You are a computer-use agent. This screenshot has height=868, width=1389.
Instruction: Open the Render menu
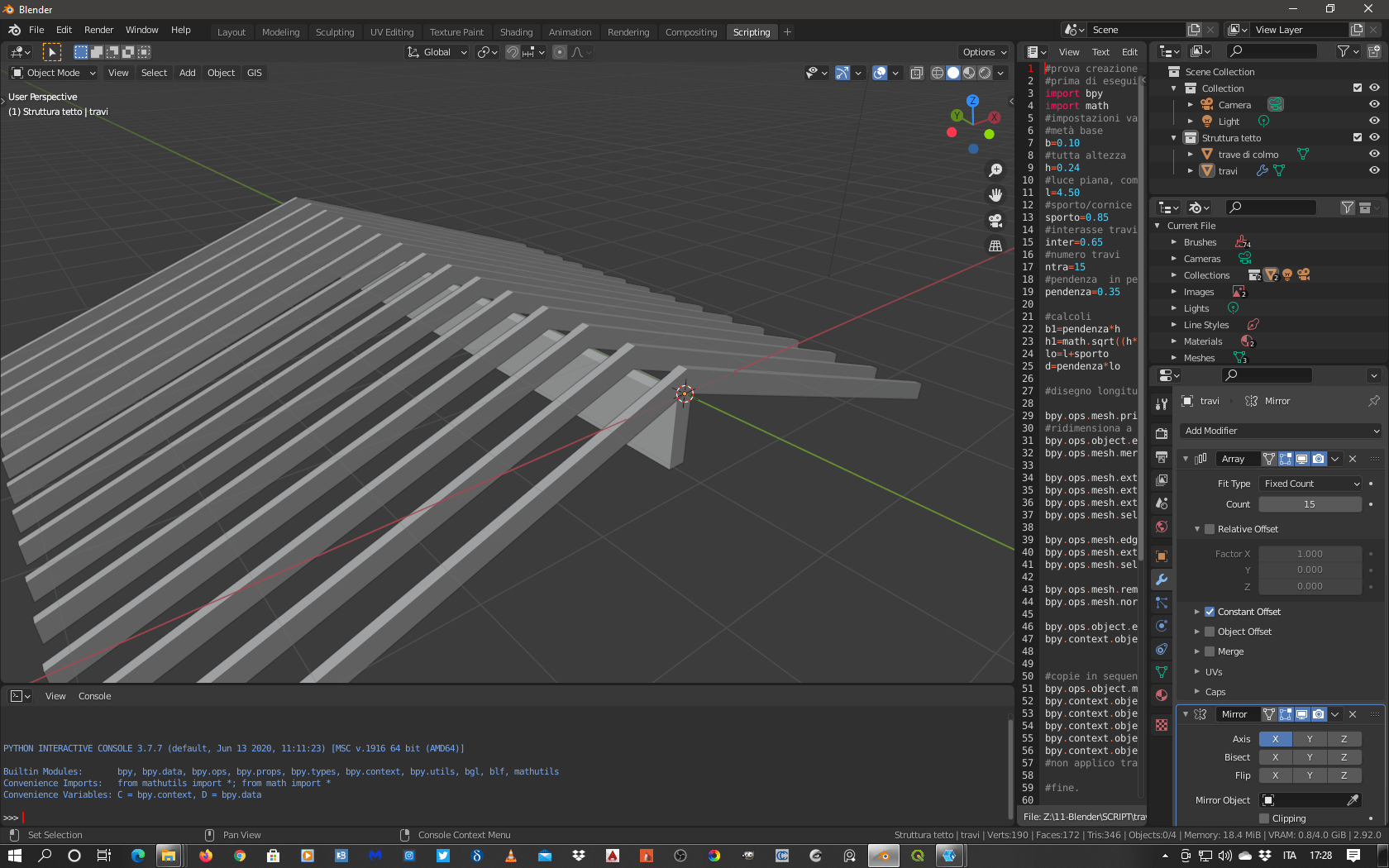[98, 30]
